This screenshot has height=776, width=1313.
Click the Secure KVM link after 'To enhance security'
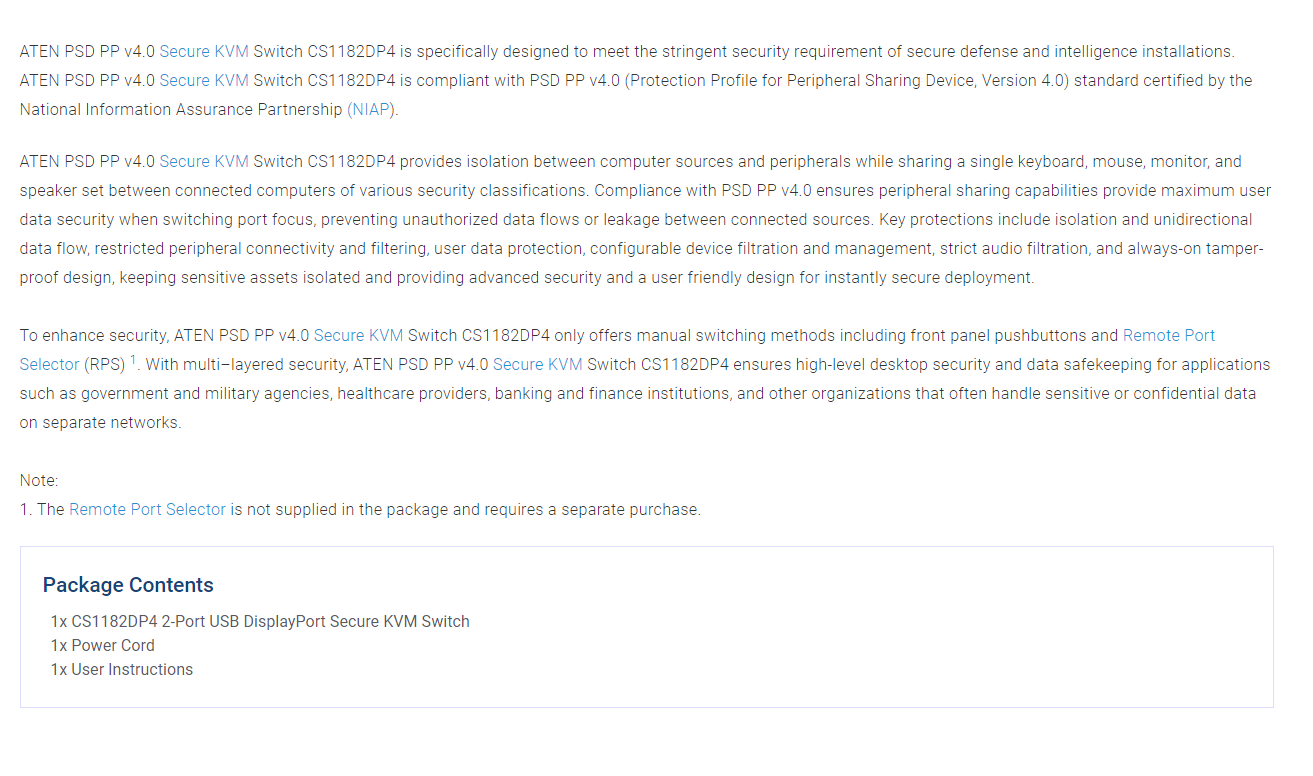[x=358, y=335]
